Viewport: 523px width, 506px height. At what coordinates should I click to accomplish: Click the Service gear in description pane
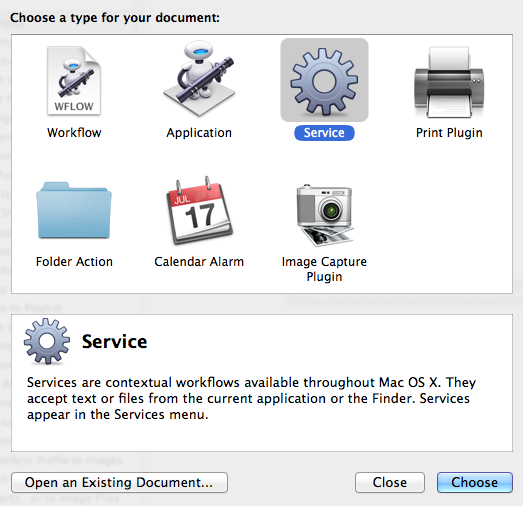tap(47, 341)
